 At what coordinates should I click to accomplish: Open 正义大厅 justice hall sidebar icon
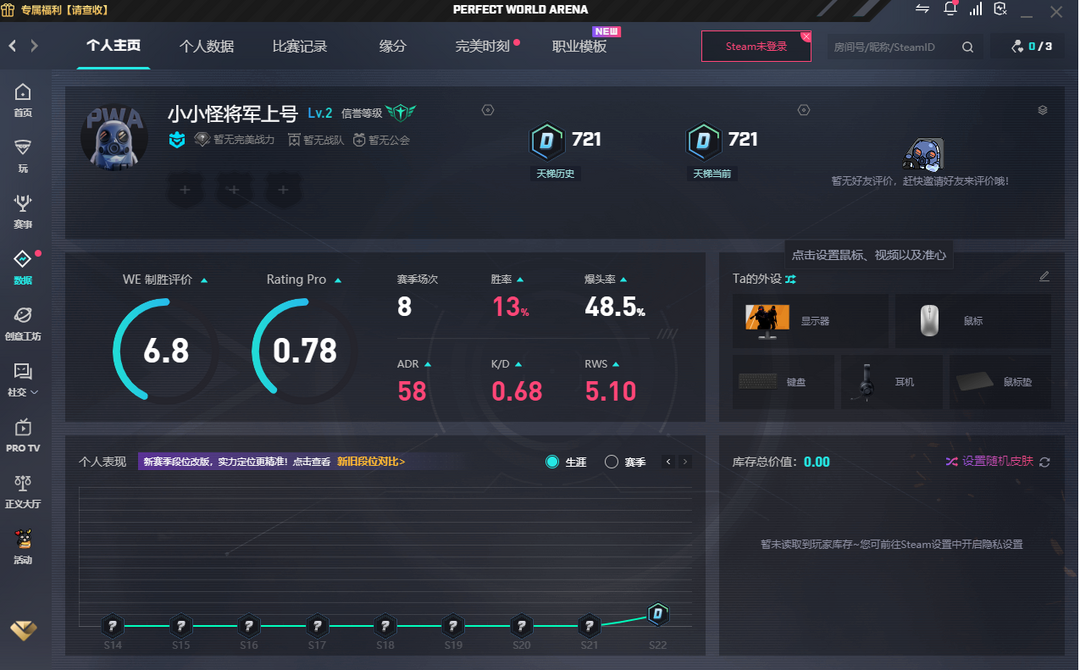[22, 491]
